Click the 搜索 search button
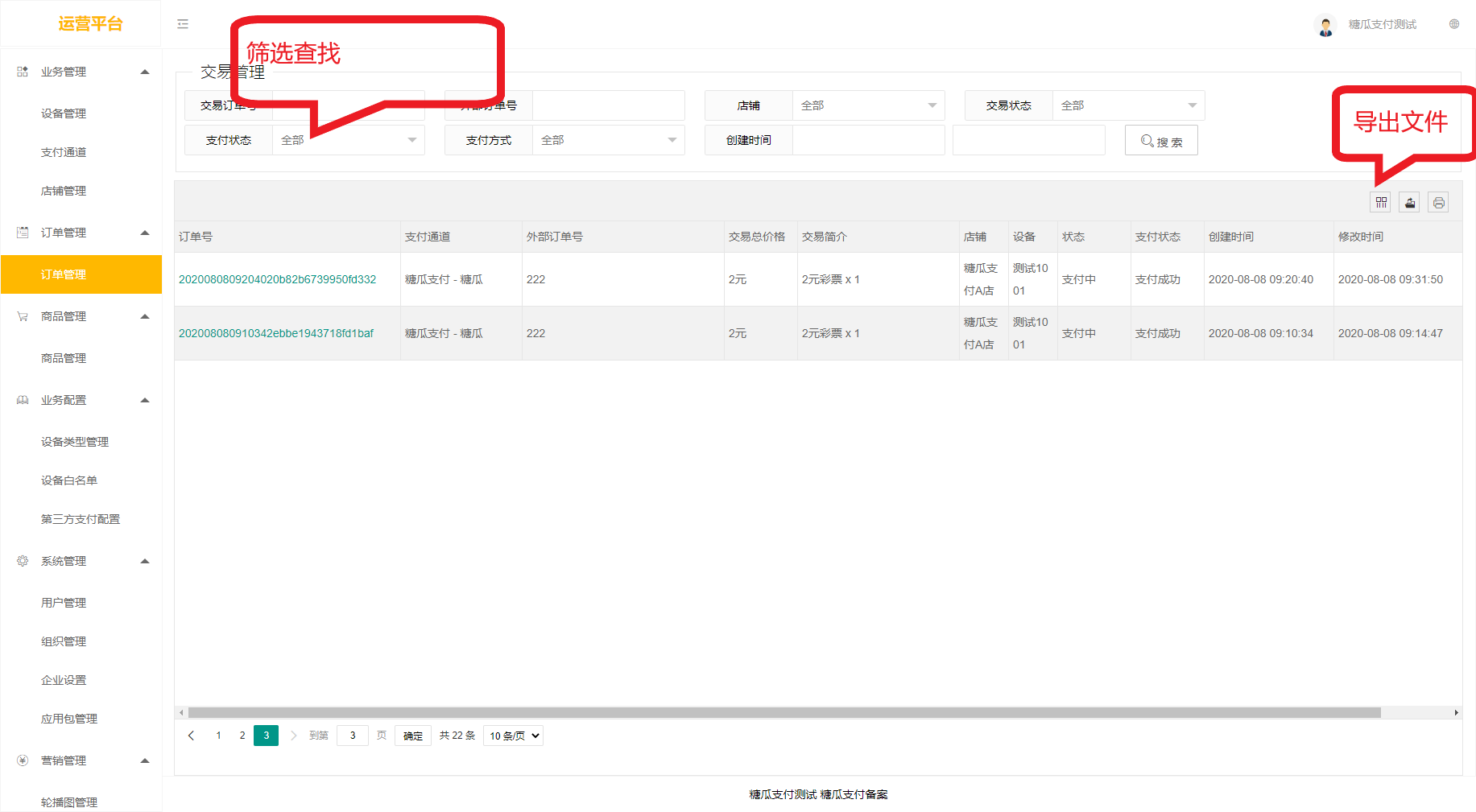1476x812 pixels. [x=1160, y=141]
